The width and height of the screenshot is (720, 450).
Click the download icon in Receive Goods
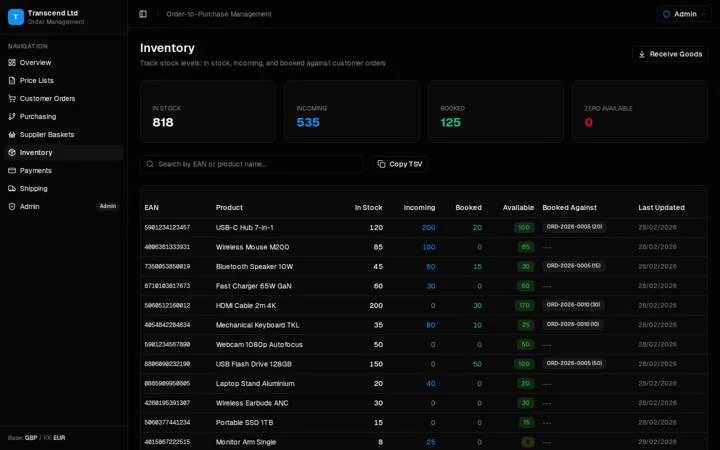click(x=642, y=54)
